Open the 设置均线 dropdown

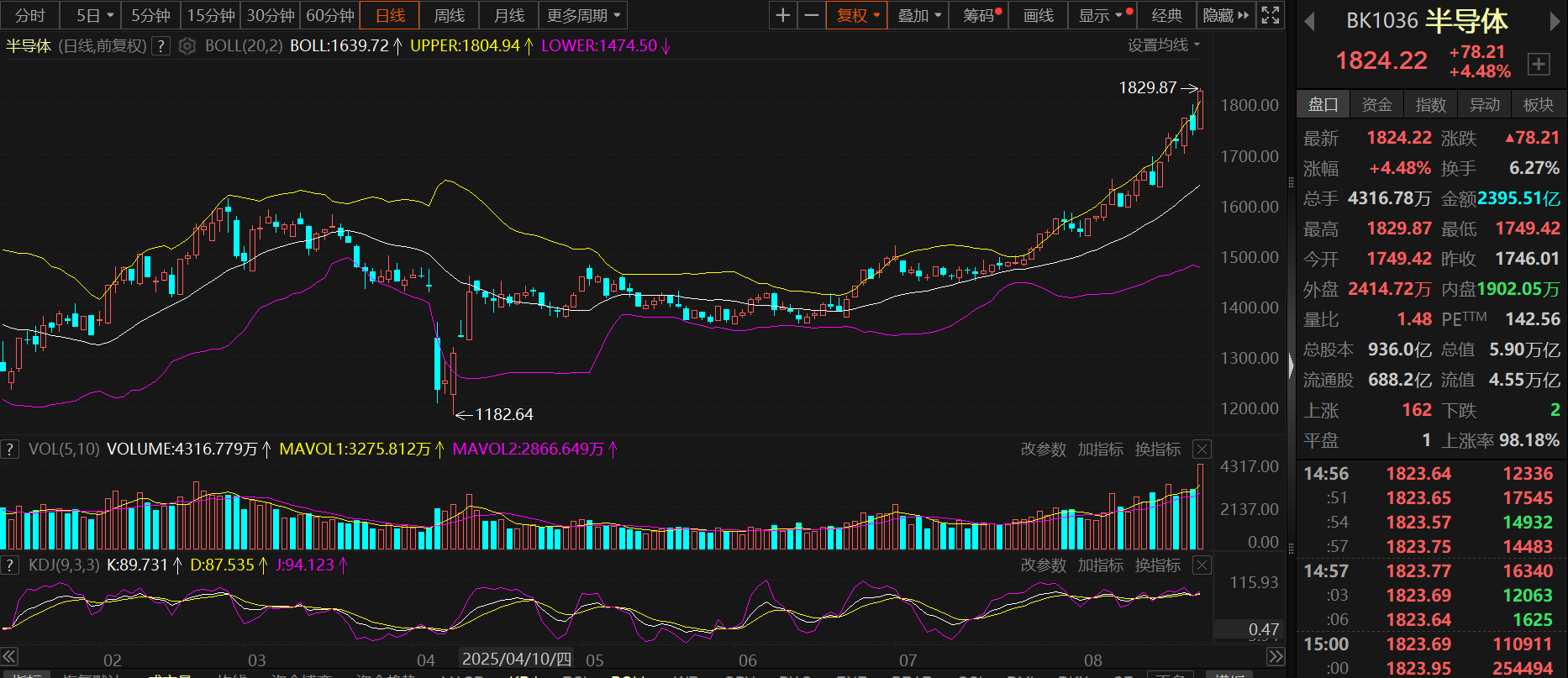(1163, 45)
